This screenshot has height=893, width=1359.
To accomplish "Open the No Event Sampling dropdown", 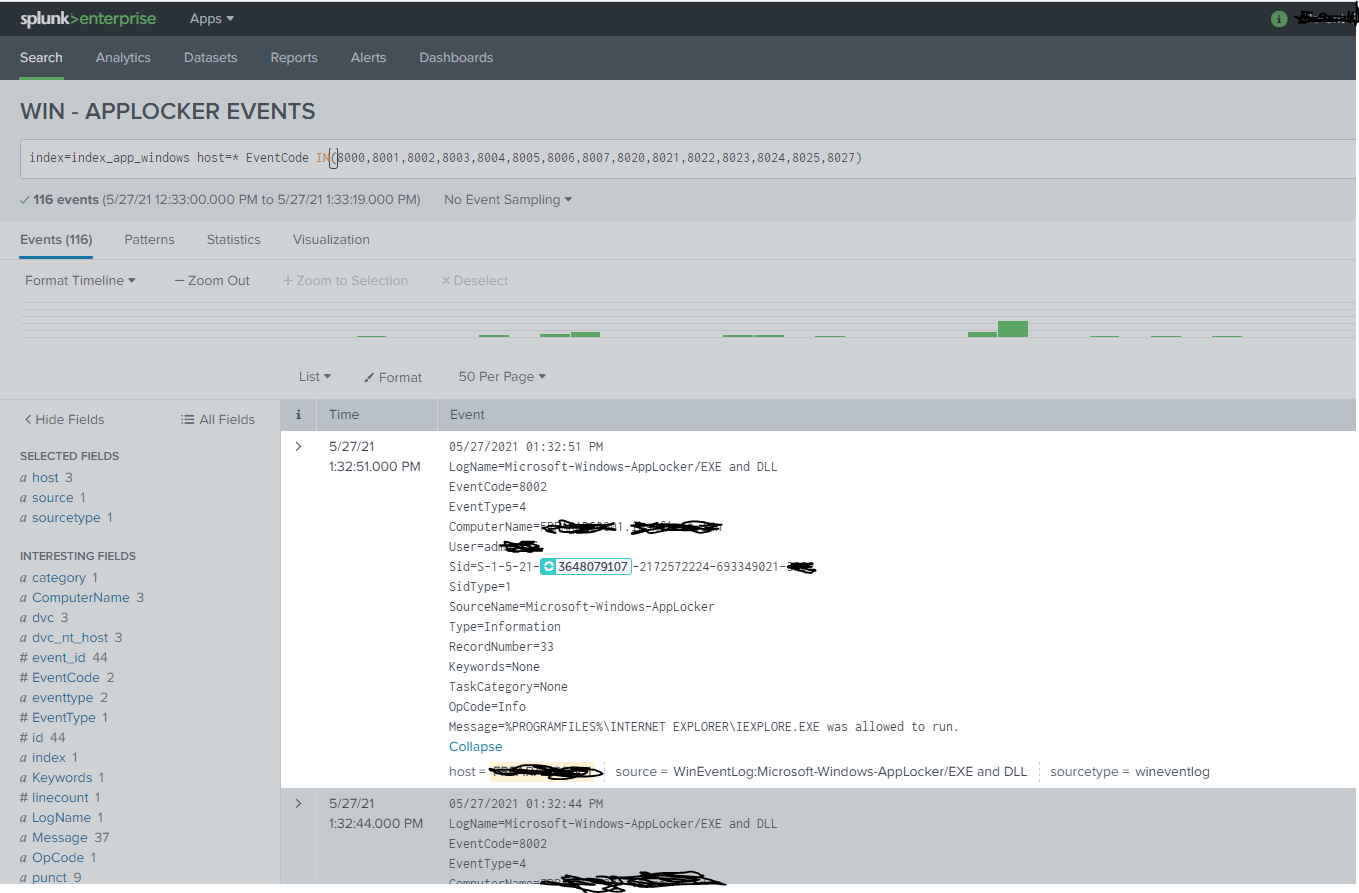I will point(507,199).
